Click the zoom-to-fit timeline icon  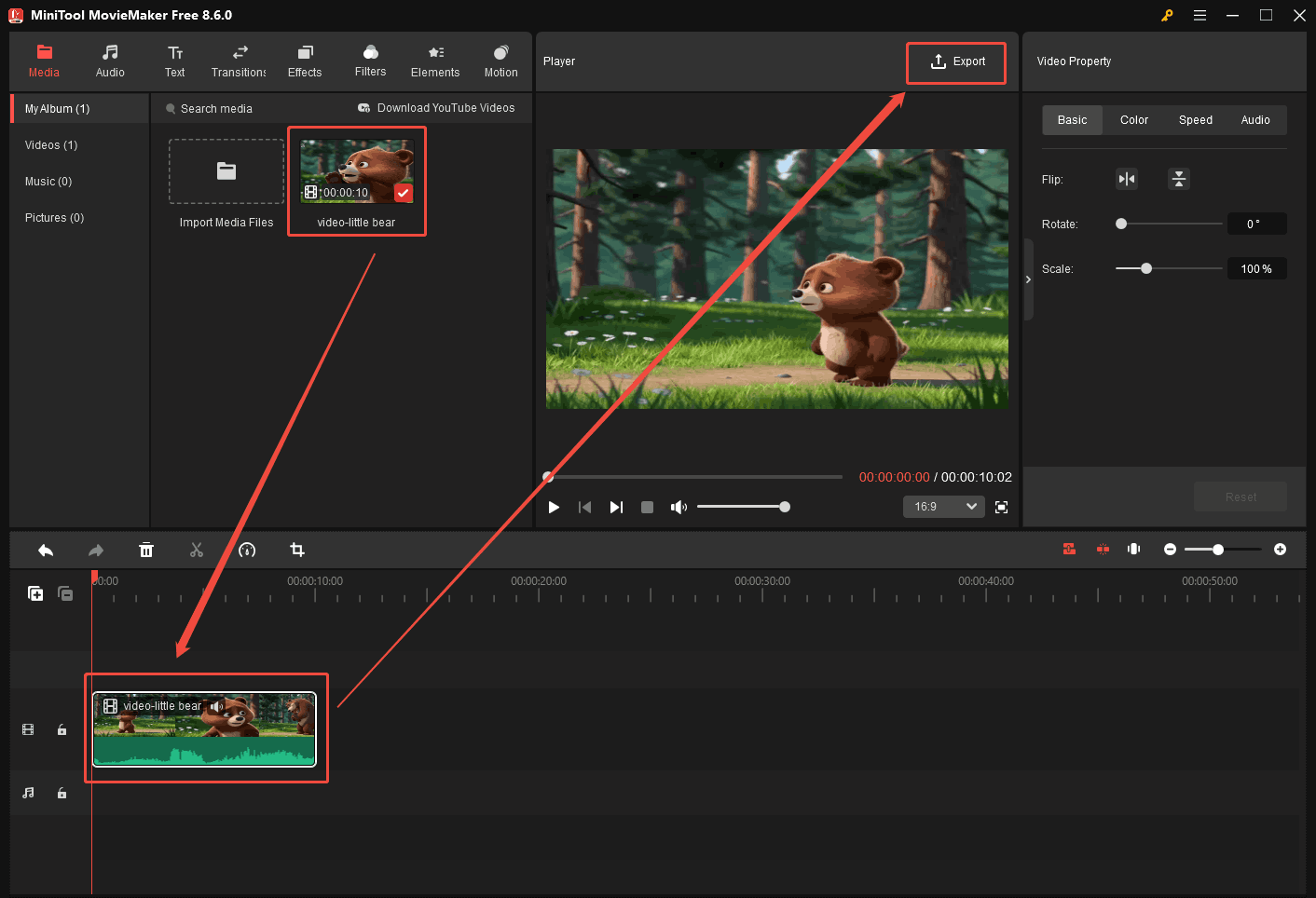[x=1133, y=550]
